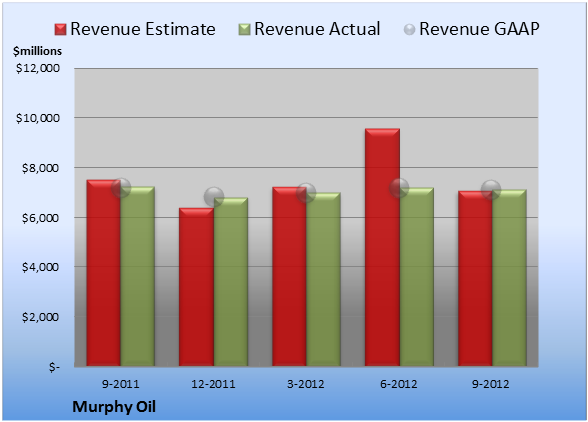Click the '$millions' axis unit label
This screenshot has height=422, width=588.
[x=37, y=51]
